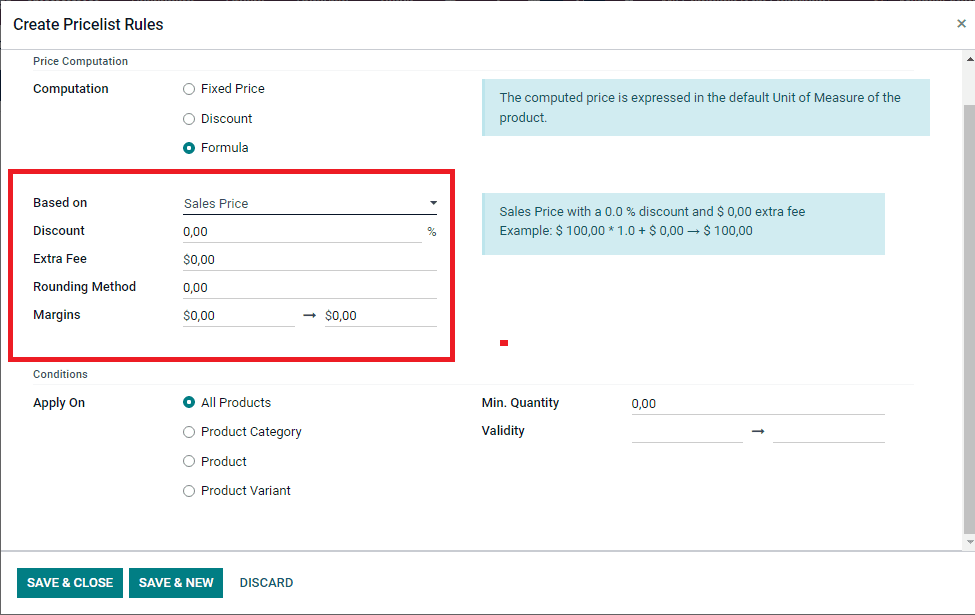Click the SAVE & CLOSE button

(x=69, y=582)
